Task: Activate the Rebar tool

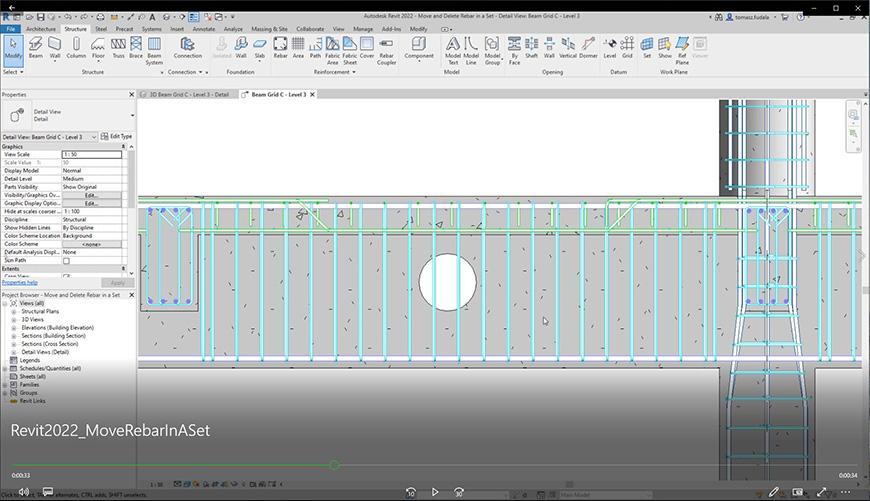Action: tap(281, 48)
